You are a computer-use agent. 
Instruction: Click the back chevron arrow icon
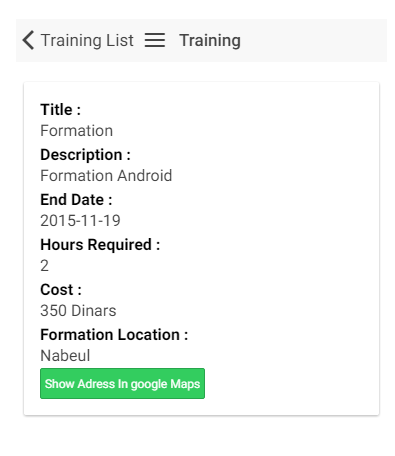pyautogui.click(x=28, y=40)
